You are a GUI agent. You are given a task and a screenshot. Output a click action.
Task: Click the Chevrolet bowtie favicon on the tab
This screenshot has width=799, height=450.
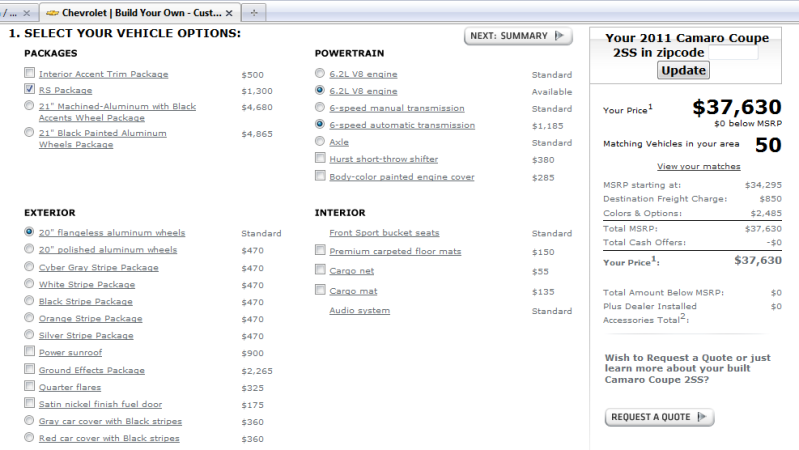coord(52,13)
